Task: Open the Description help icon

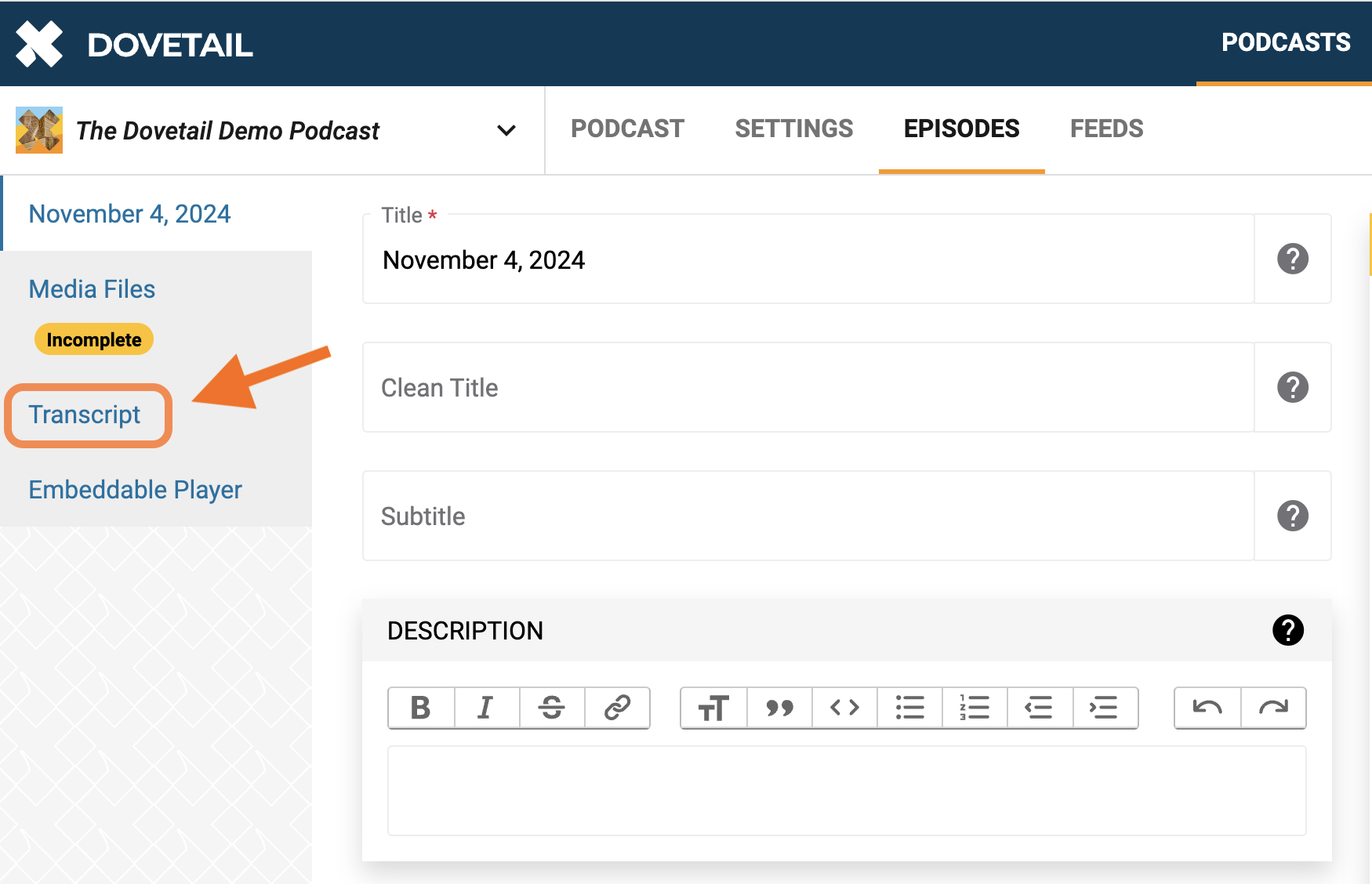Action: pyautogui.click(x=1288, y=630)
